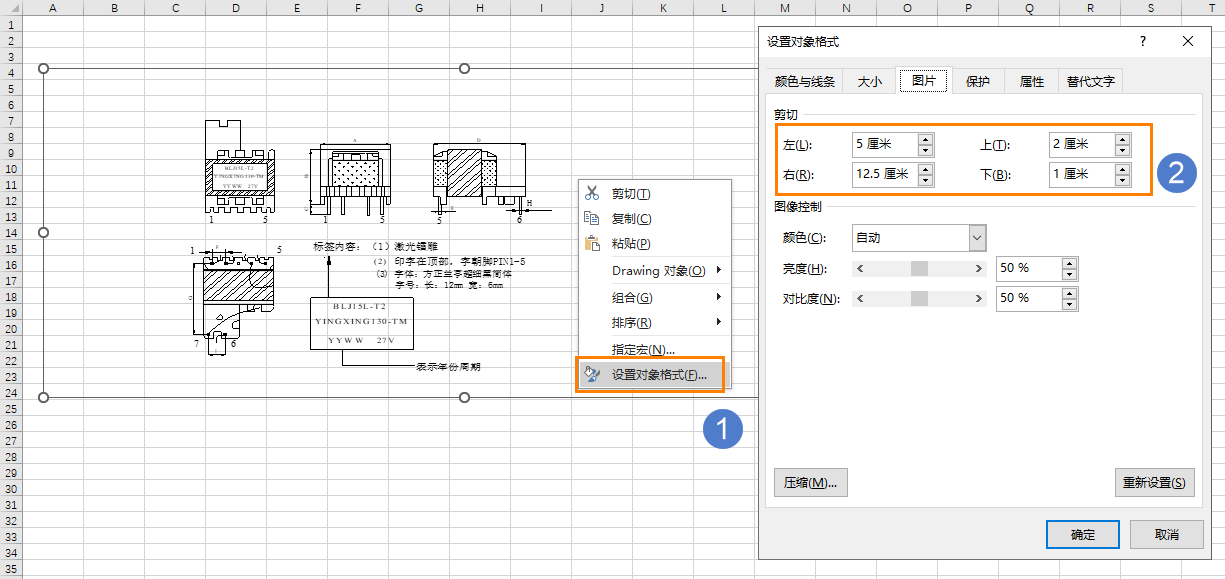The width and height of the screenshot is (1225, 579).
Task: Switch to the 颜色与线条 tab
Action: (x=804, y=82)
